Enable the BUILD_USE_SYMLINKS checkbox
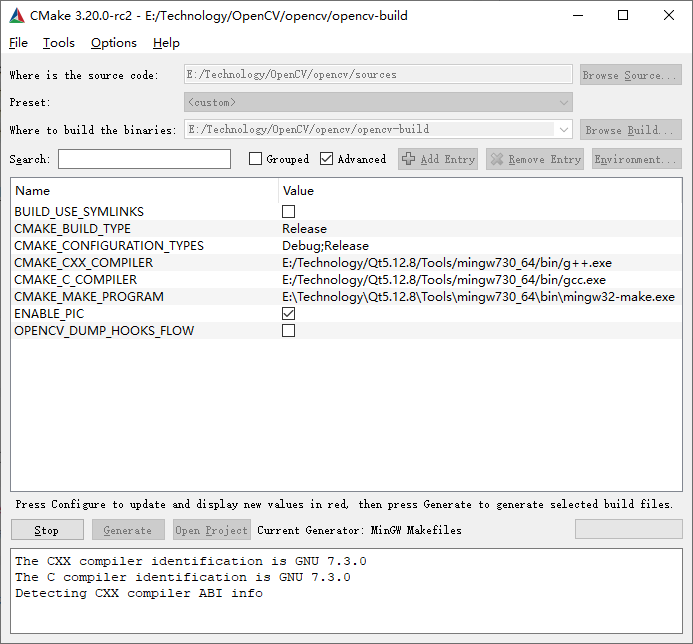 [289, 211]
